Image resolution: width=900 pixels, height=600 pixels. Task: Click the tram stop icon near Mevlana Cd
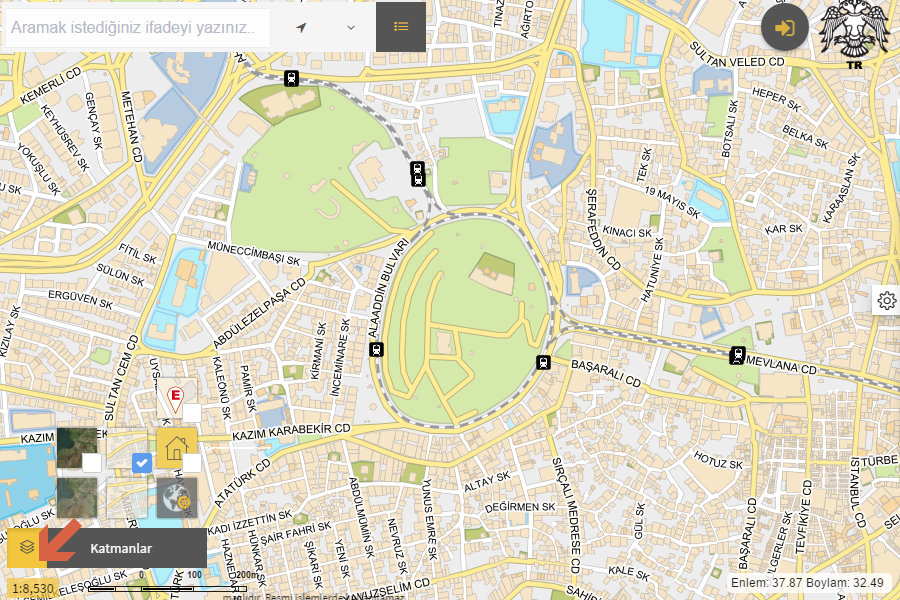pos(738,354)
